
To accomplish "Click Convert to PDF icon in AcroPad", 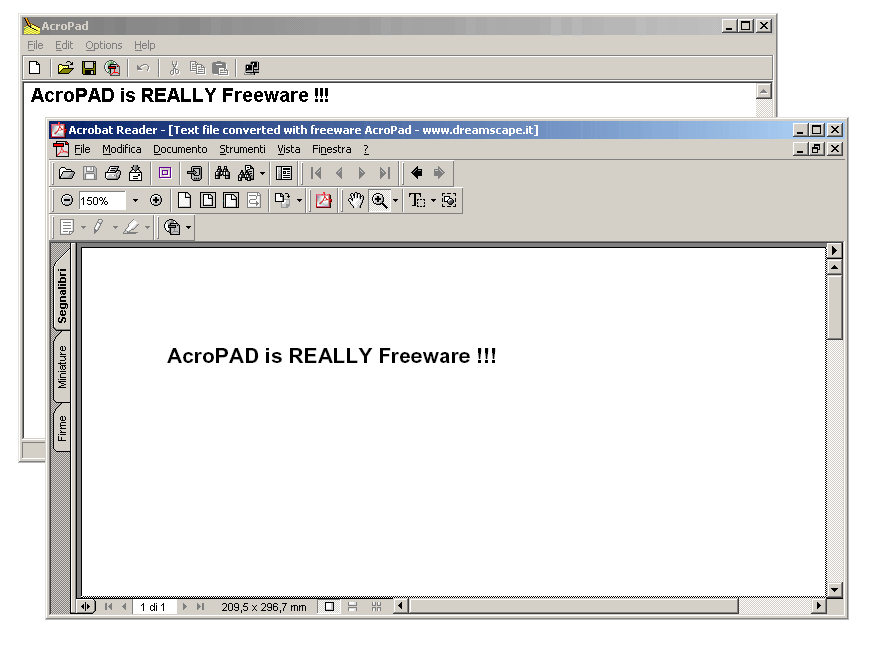I will point(112,68).
